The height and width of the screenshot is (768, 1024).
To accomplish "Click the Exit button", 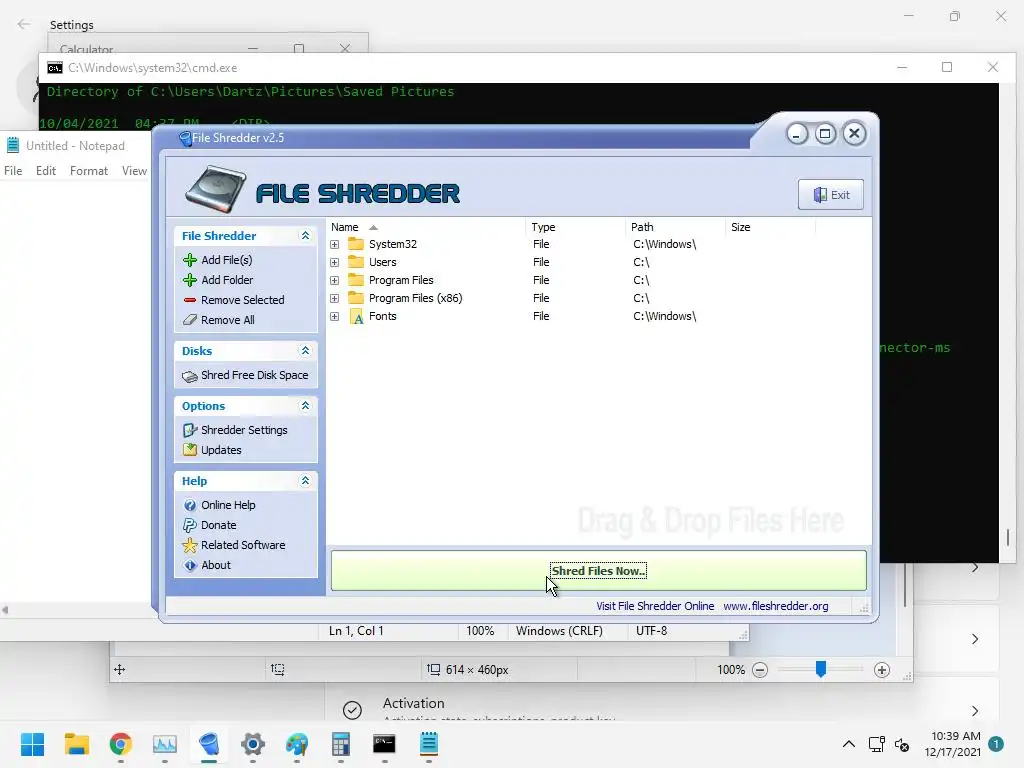I will [831, 195].
